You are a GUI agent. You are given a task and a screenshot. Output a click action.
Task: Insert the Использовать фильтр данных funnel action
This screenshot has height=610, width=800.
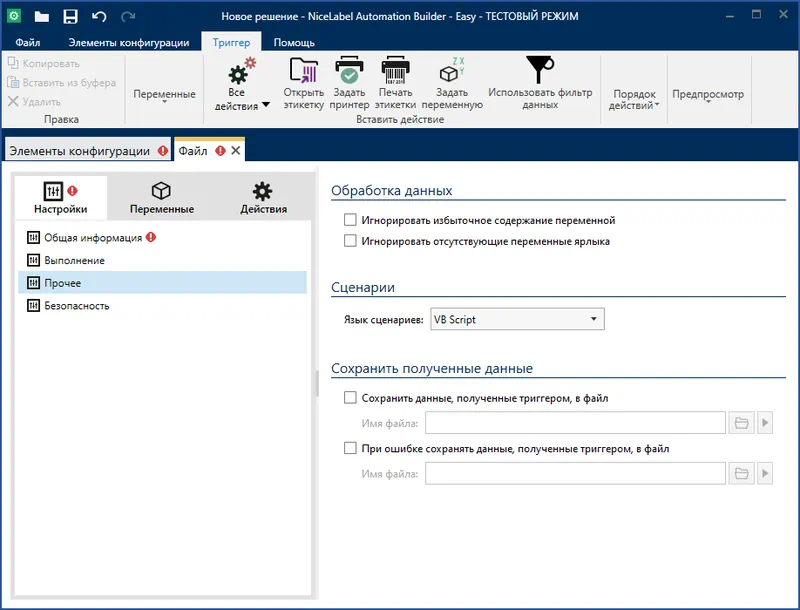click(540, 84)
